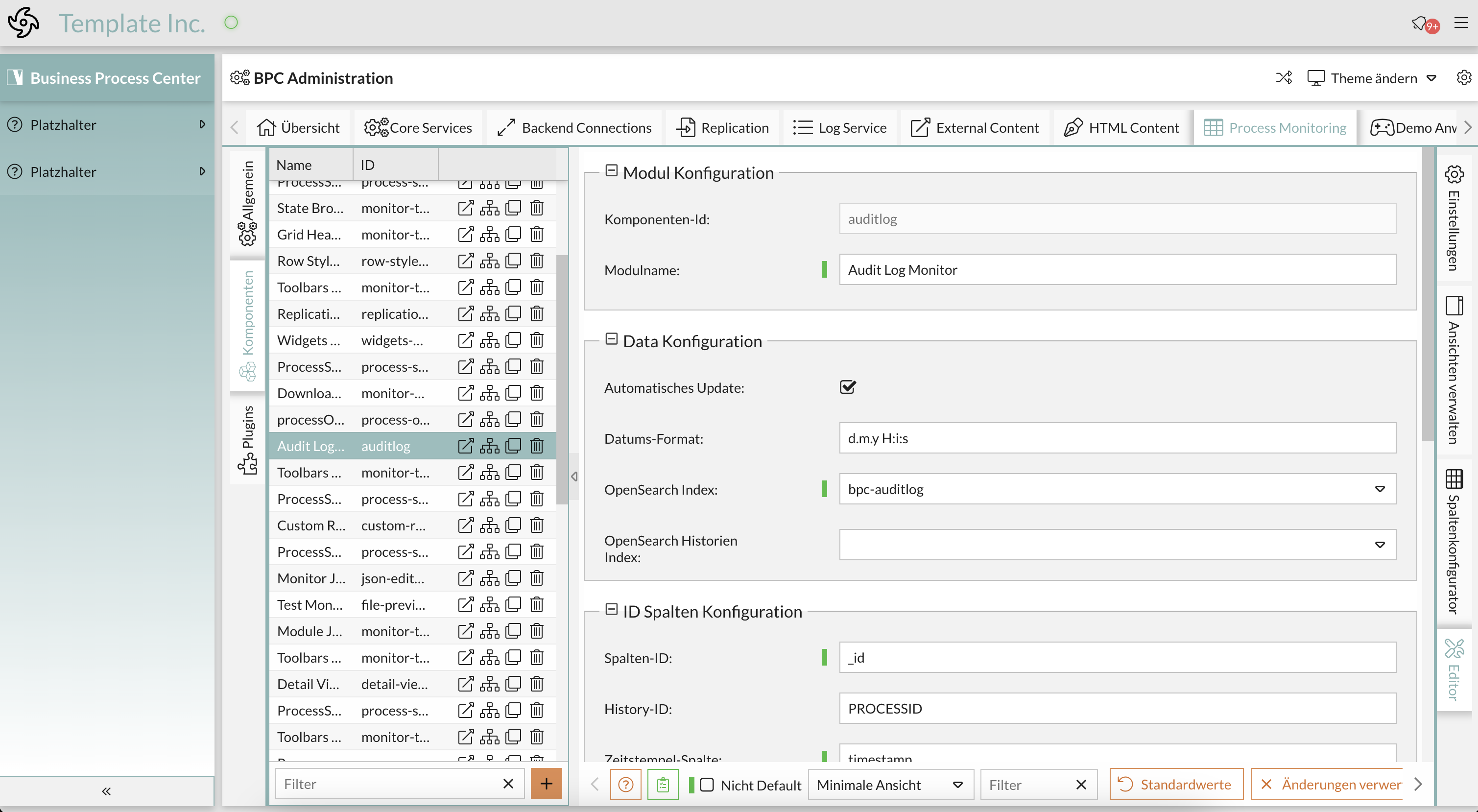Open the Plugins vertical tab

tap(247, 439)
